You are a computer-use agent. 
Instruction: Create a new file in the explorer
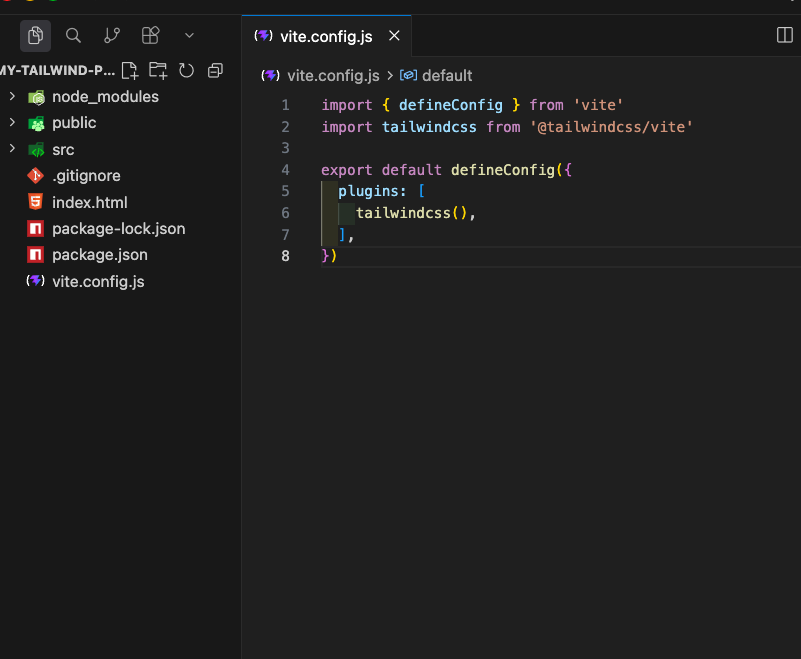[129, 71]
